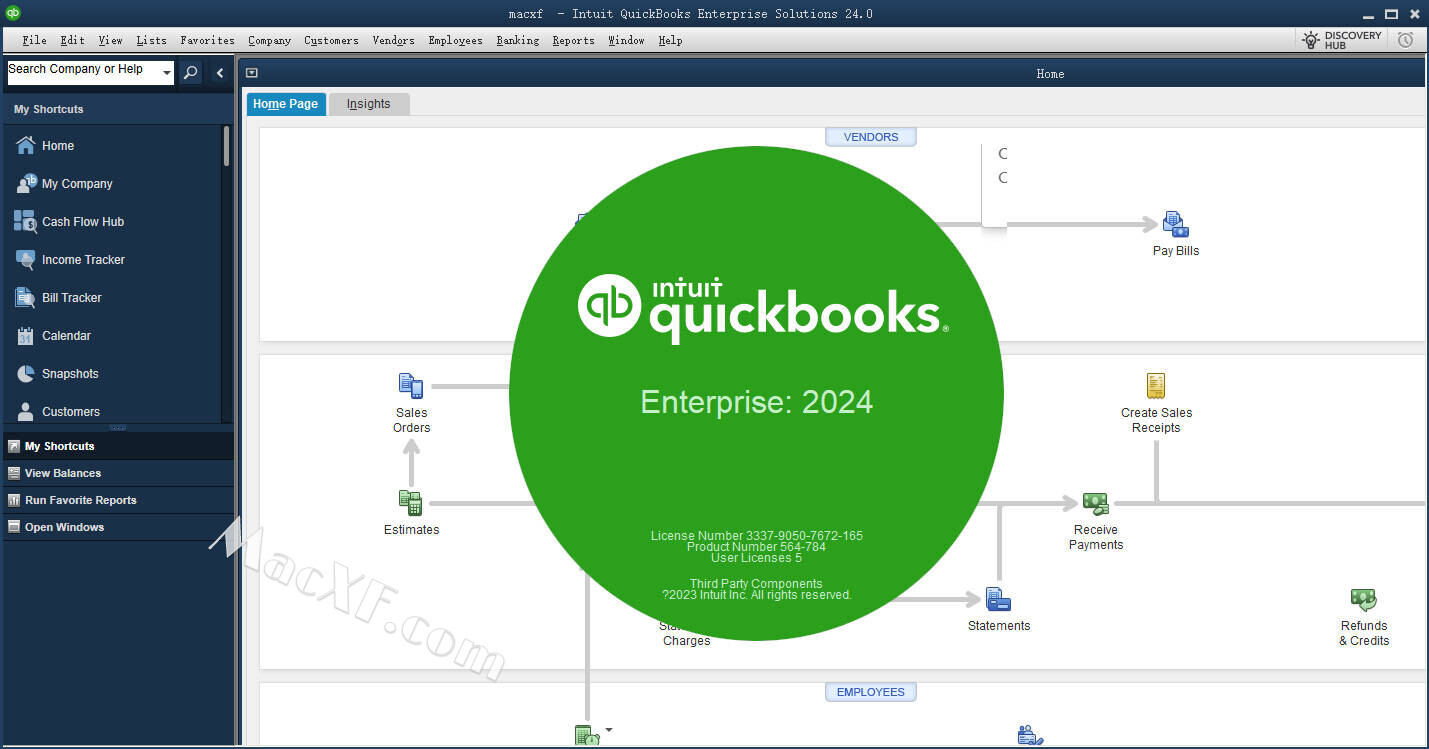Open the Reports menu
The image size is (1429, 749).
[573, 40]
